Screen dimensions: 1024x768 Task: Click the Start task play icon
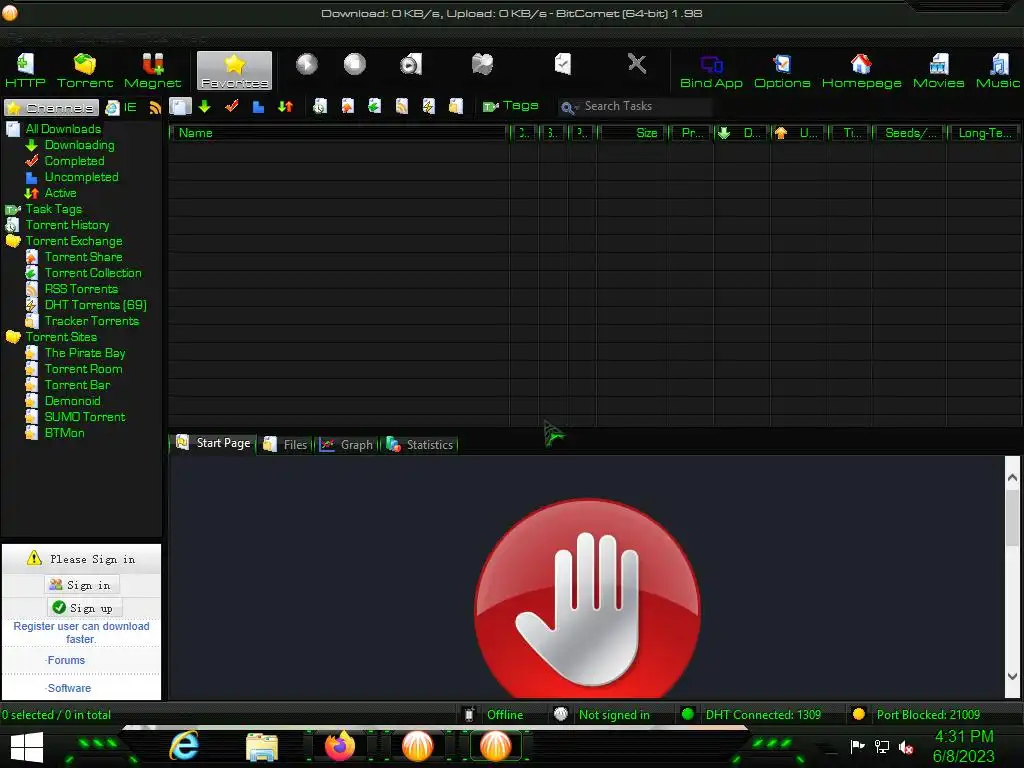[306, 64]
